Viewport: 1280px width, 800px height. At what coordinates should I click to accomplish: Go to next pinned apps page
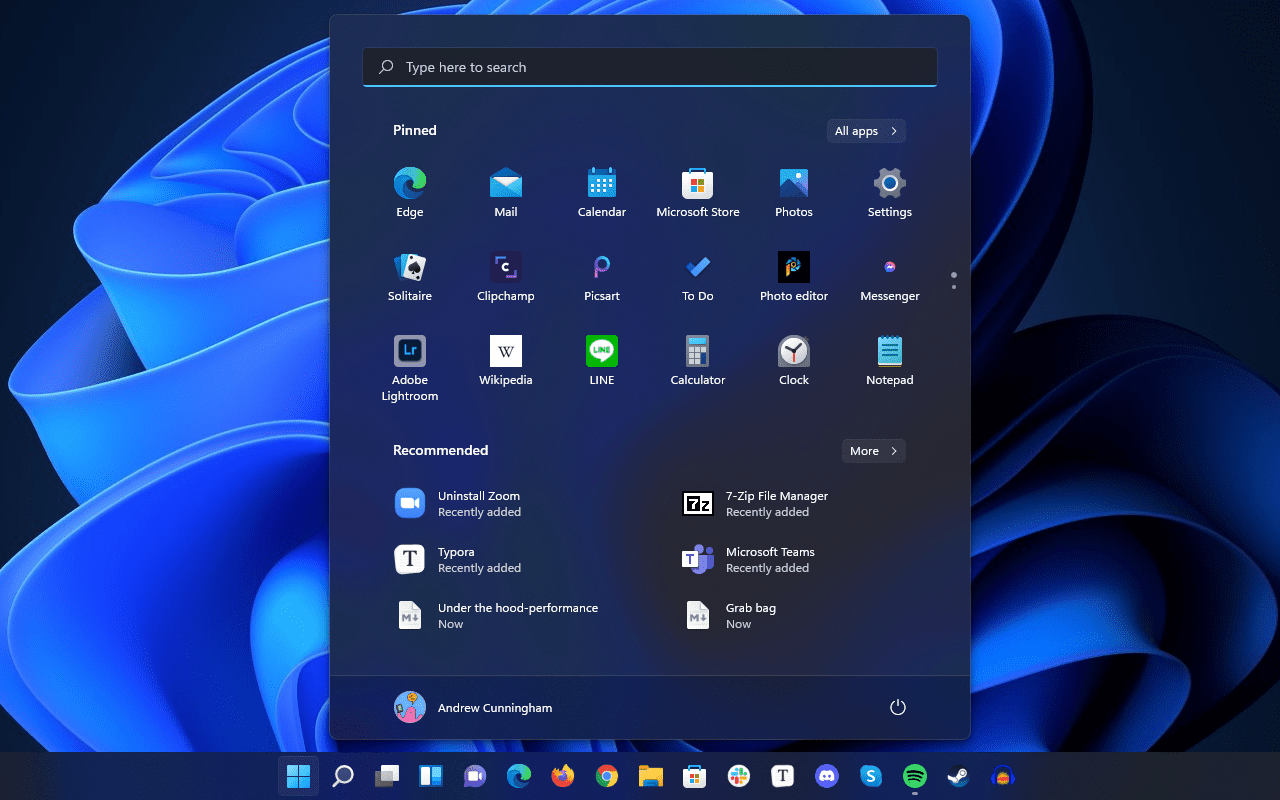point(954,287)
